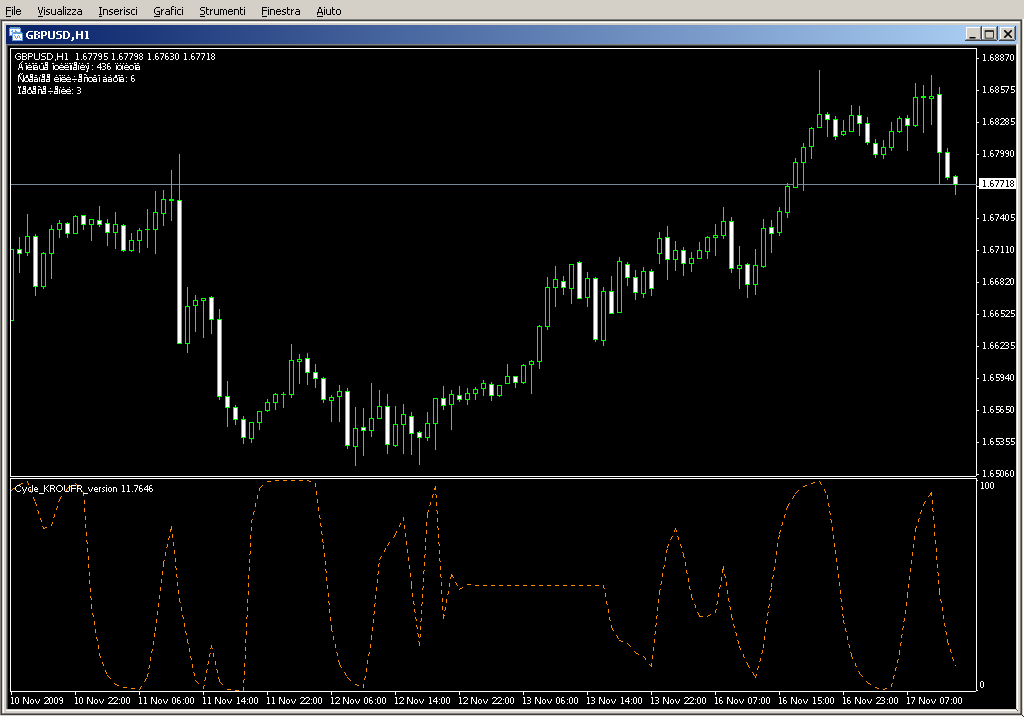Screen dimensions: 1024x717
Task: Click the 1.68285 price scale label
Action: point(999,121)
